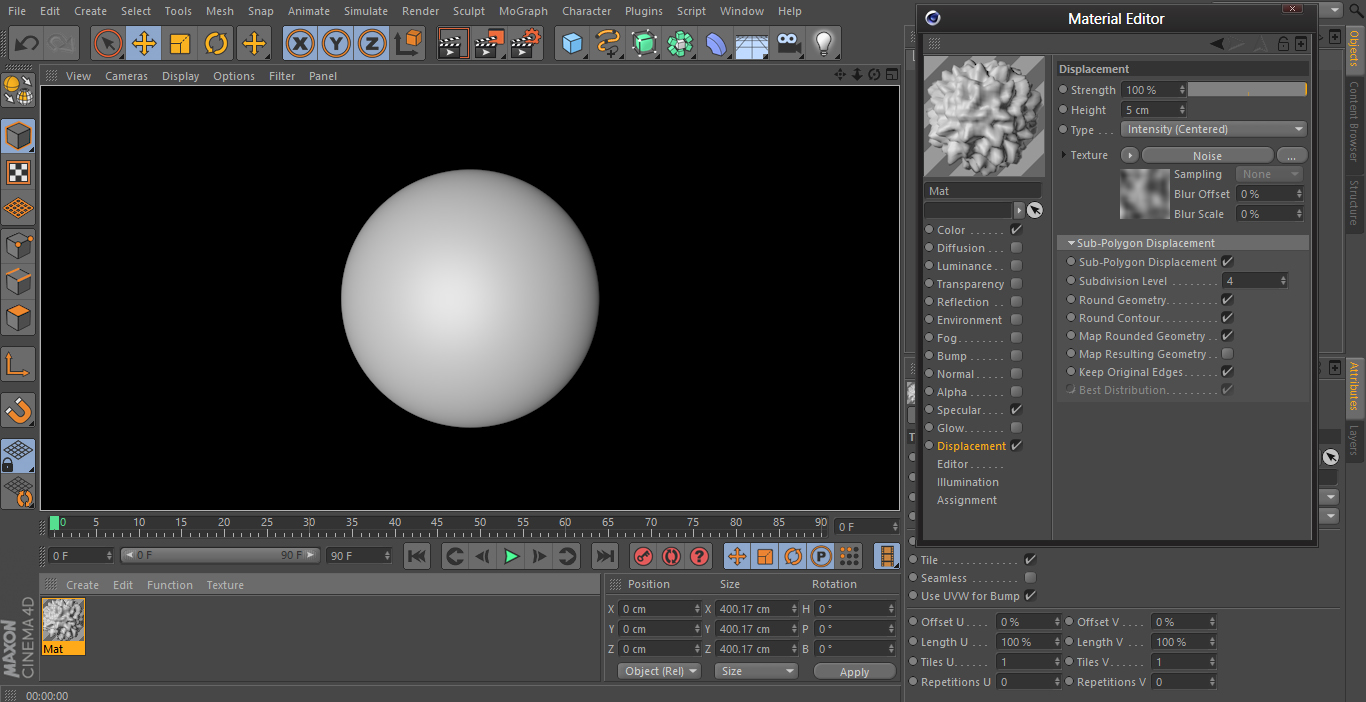Viewport: 1366px width, 702px height.
Task: Open the displacement Type dropdown
Action: (1214, 130)
